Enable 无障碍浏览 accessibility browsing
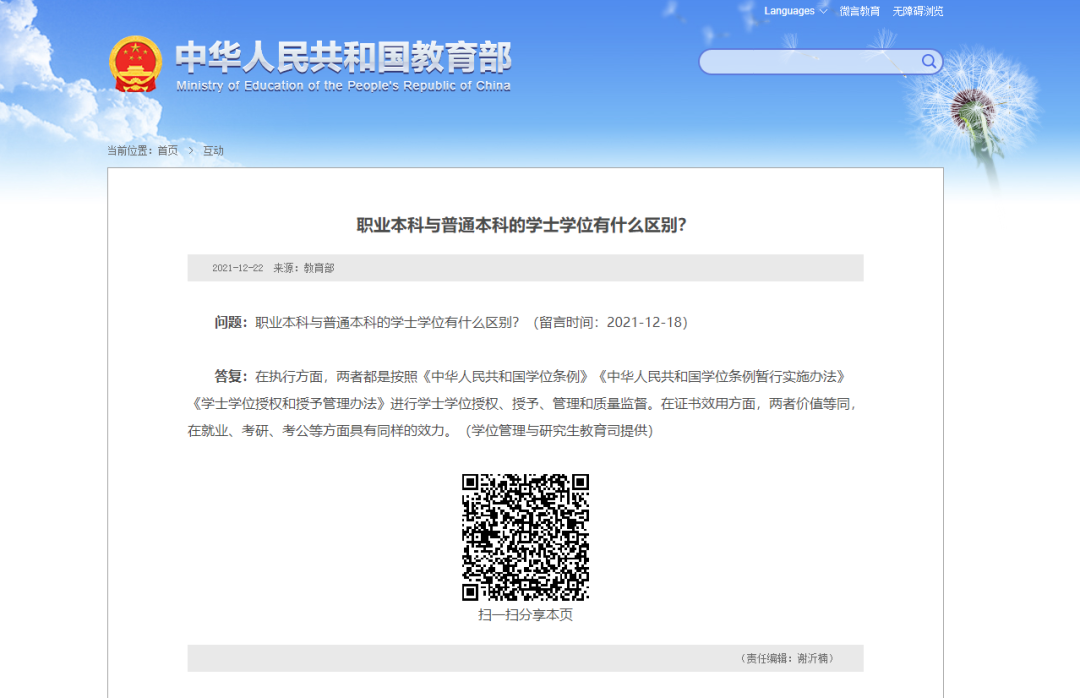This screenshot has height=698, width=1080. pyautogui.click(x=917, y=12)
